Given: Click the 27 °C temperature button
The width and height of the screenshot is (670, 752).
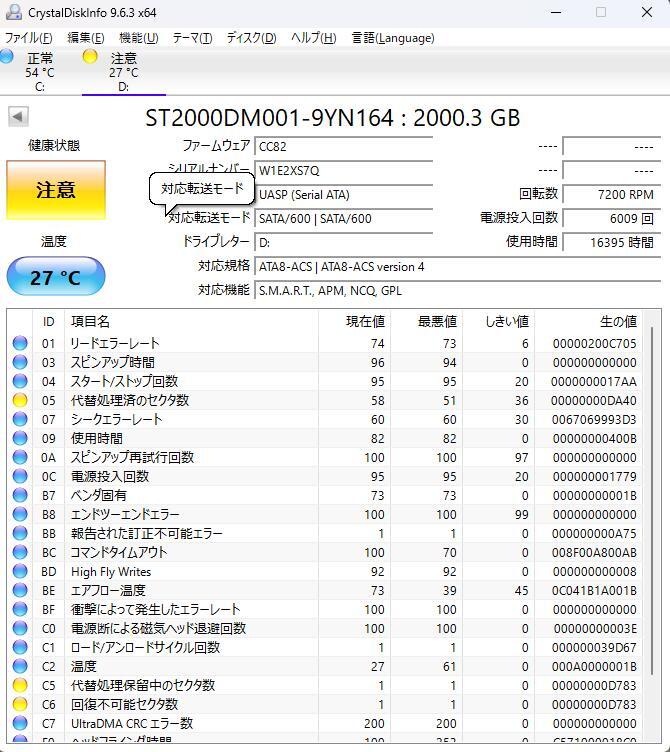Looking at the screenshot, I should tap(56, 277).
